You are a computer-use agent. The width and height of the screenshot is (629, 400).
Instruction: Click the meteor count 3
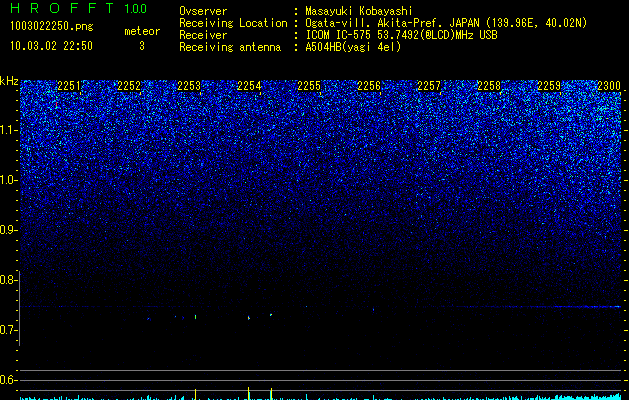[142, 46]
